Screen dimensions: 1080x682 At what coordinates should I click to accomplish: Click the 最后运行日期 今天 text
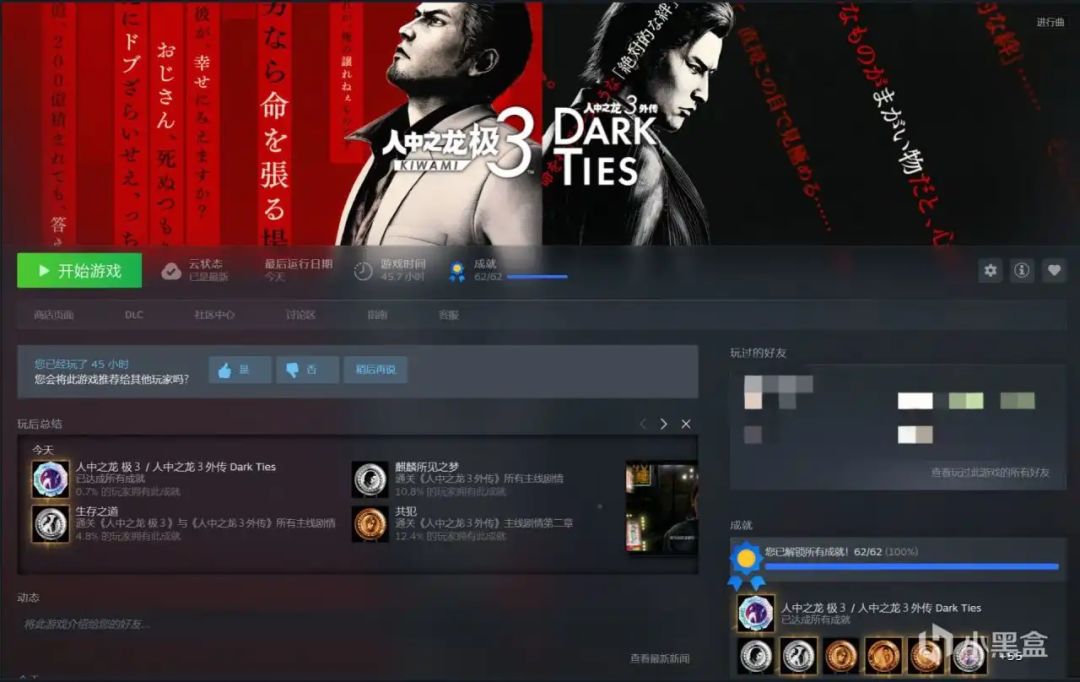click(298, 270)
